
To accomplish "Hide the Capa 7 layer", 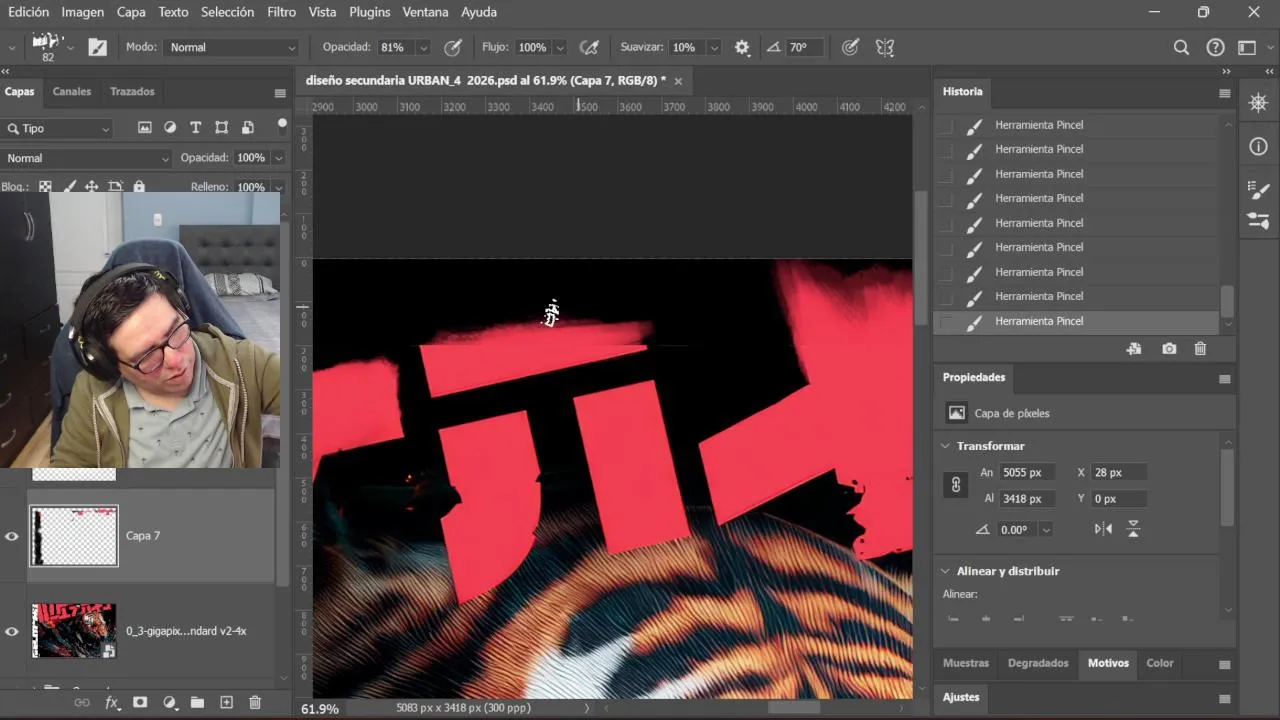I will click(12, 536).
